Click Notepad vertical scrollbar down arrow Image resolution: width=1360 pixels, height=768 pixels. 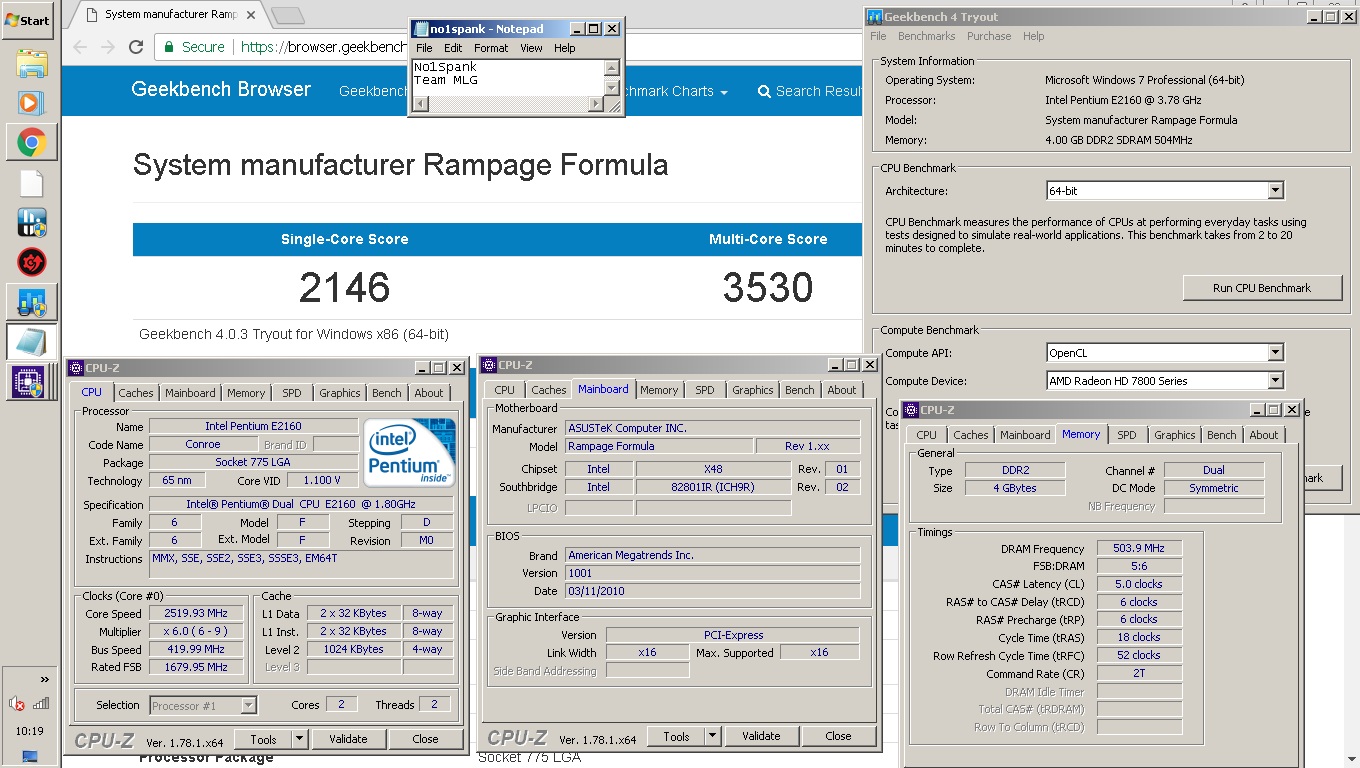coord(612,88)
